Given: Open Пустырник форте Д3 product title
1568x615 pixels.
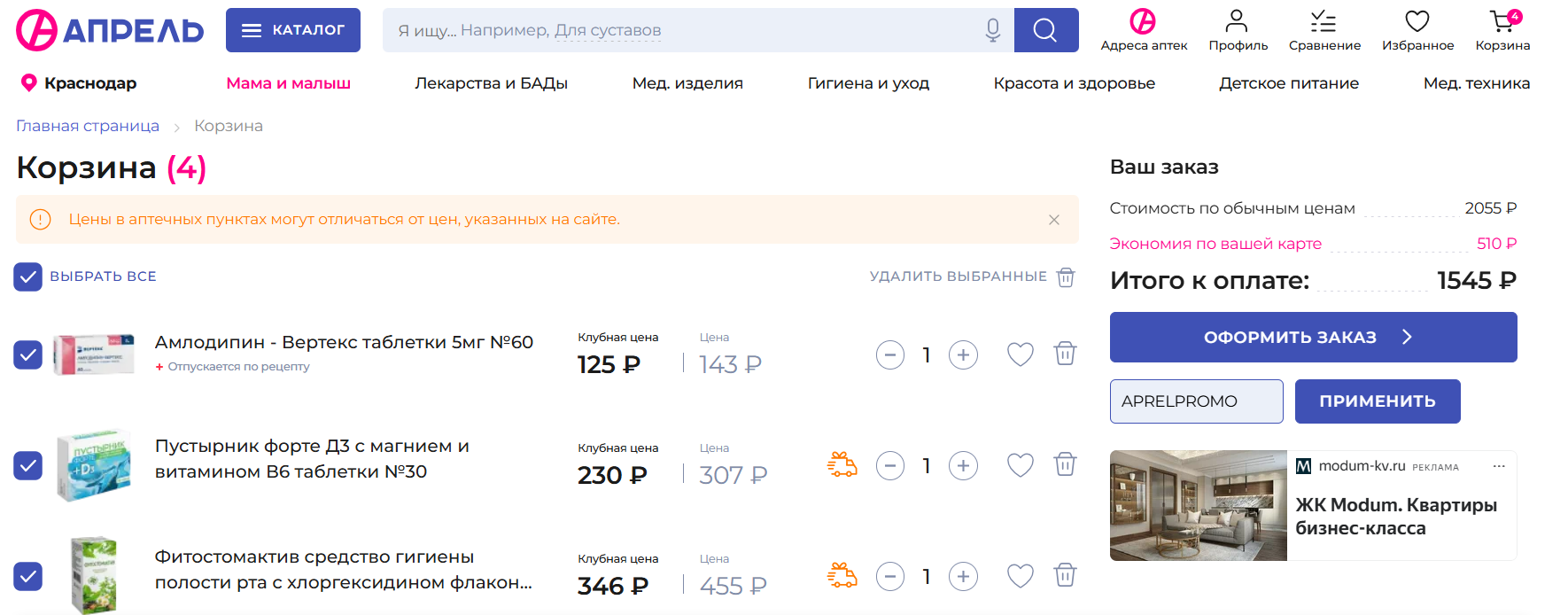Looking at the screenshot, I should pos(312,458).
